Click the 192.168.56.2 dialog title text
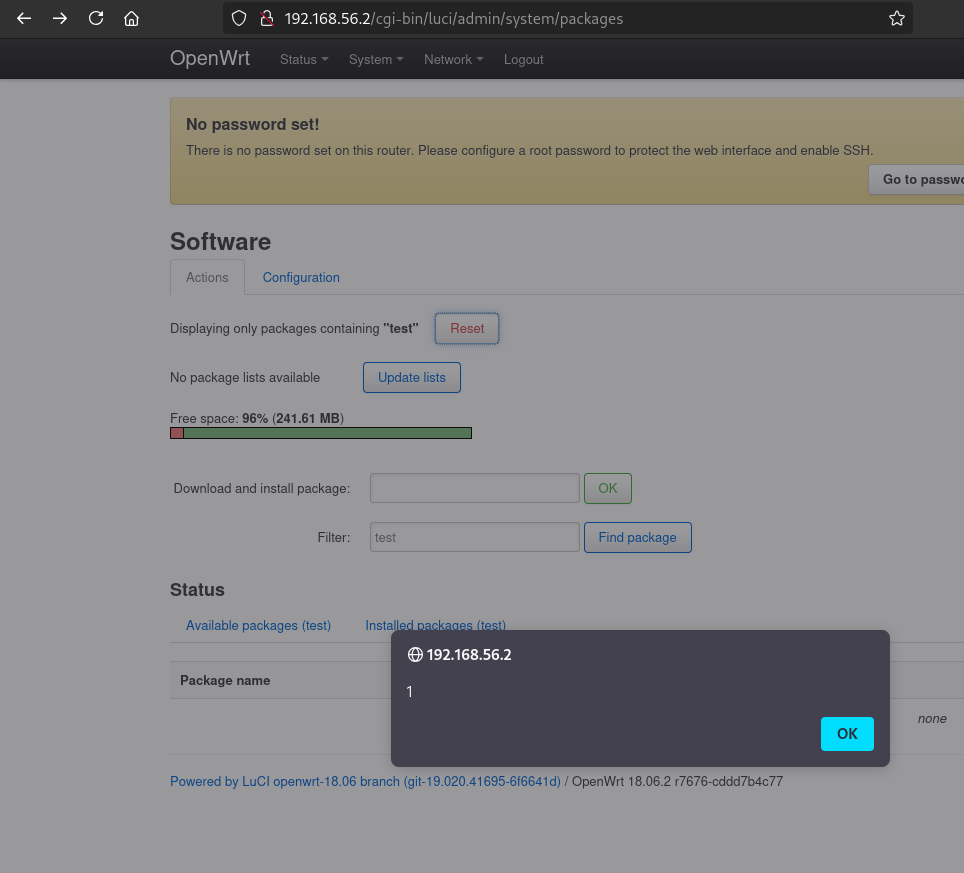 (468, 655)
